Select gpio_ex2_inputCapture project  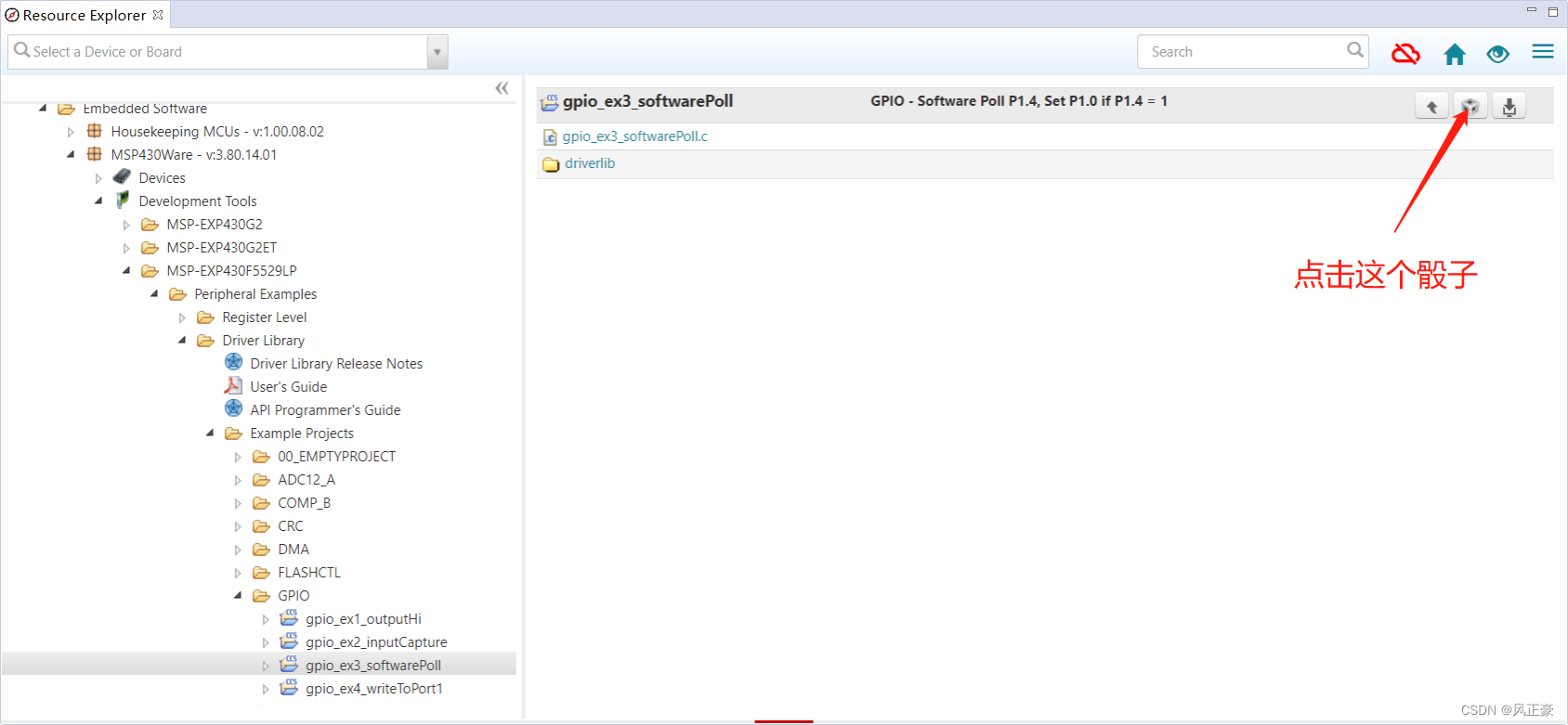tap(376, 642)
